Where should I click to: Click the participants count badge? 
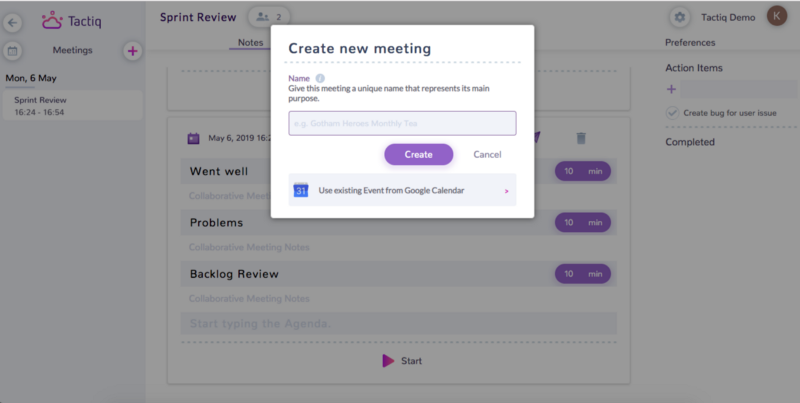pos(269,17)
